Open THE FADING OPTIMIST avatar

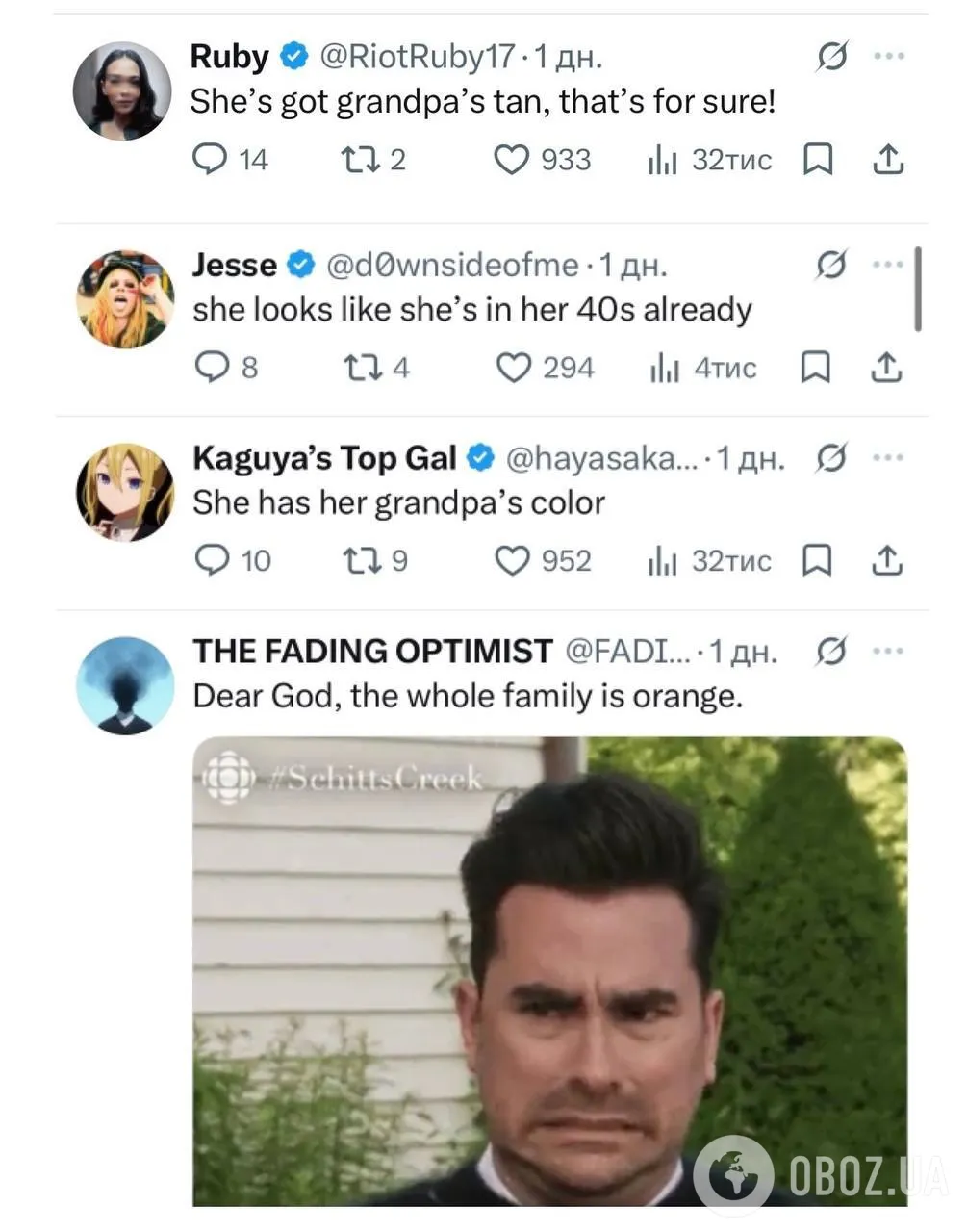[x=125, y=685]
